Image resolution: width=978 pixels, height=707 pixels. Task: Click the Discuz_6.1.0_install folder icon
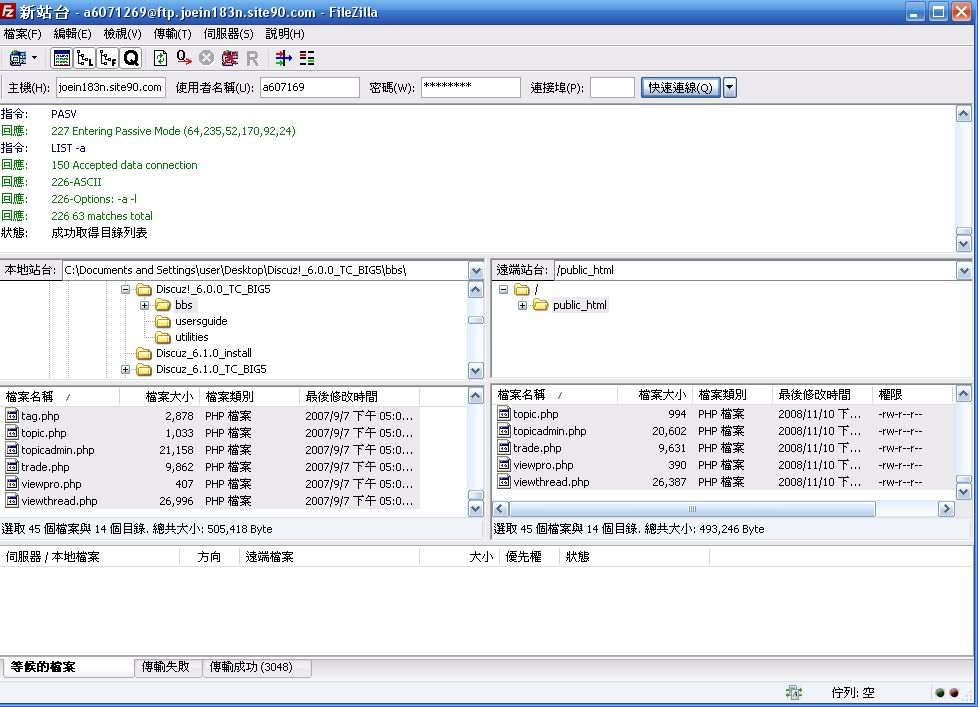[144, 354]
